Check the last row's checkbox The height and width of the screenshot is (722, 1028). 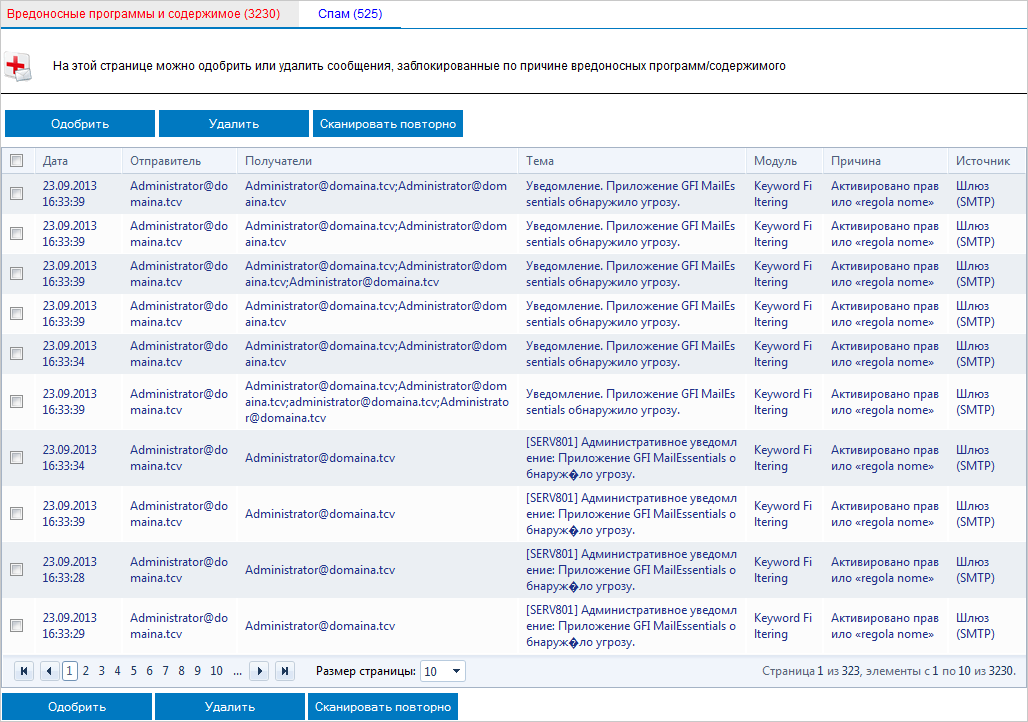point(16,625)
